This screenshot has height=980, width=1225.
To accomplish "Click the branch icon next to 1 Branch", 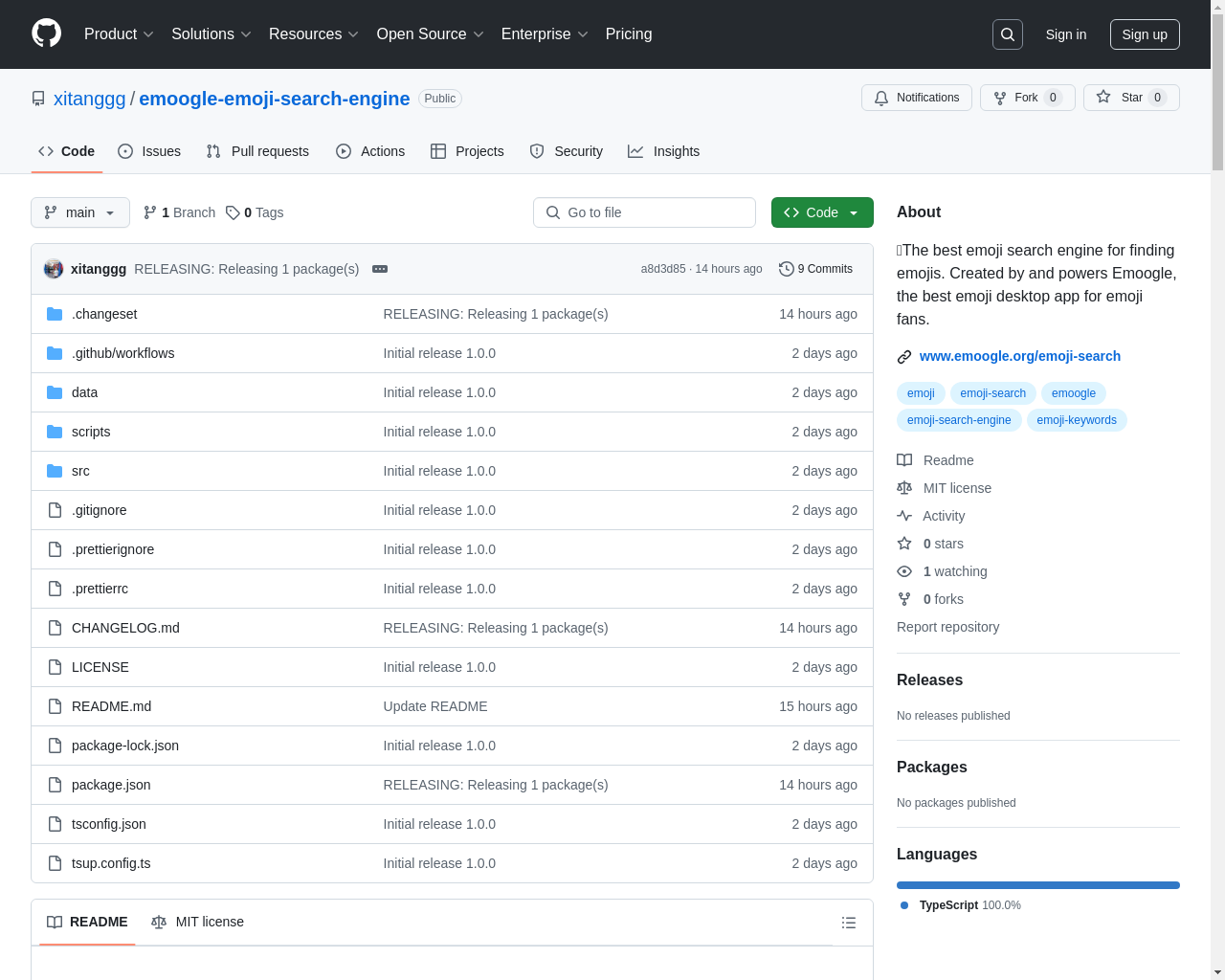I will (150, 212).
